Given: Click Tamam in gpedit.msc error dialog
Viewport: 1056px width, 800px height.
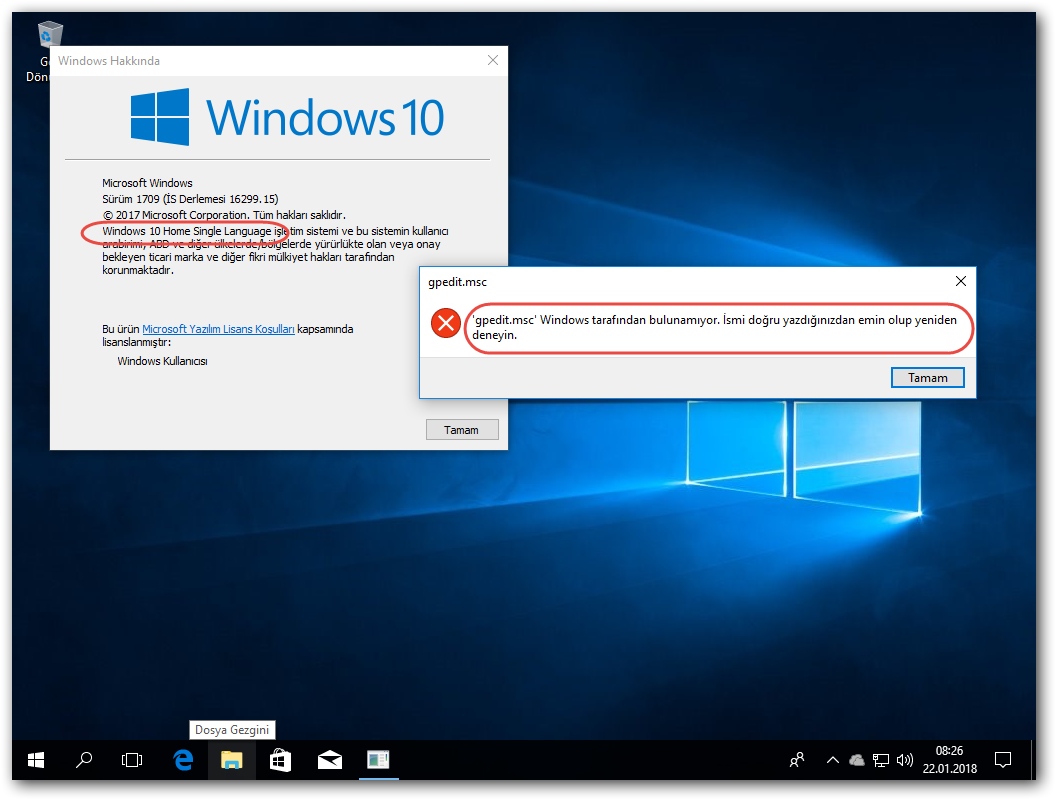Looking at the screenshot, I should point(927,378).
